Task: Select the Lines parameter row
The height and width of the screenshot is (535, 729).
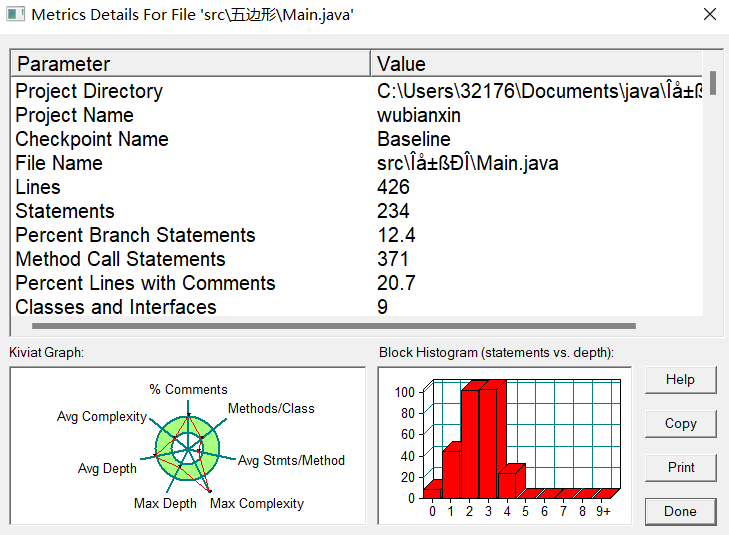Action: point(357,187)
